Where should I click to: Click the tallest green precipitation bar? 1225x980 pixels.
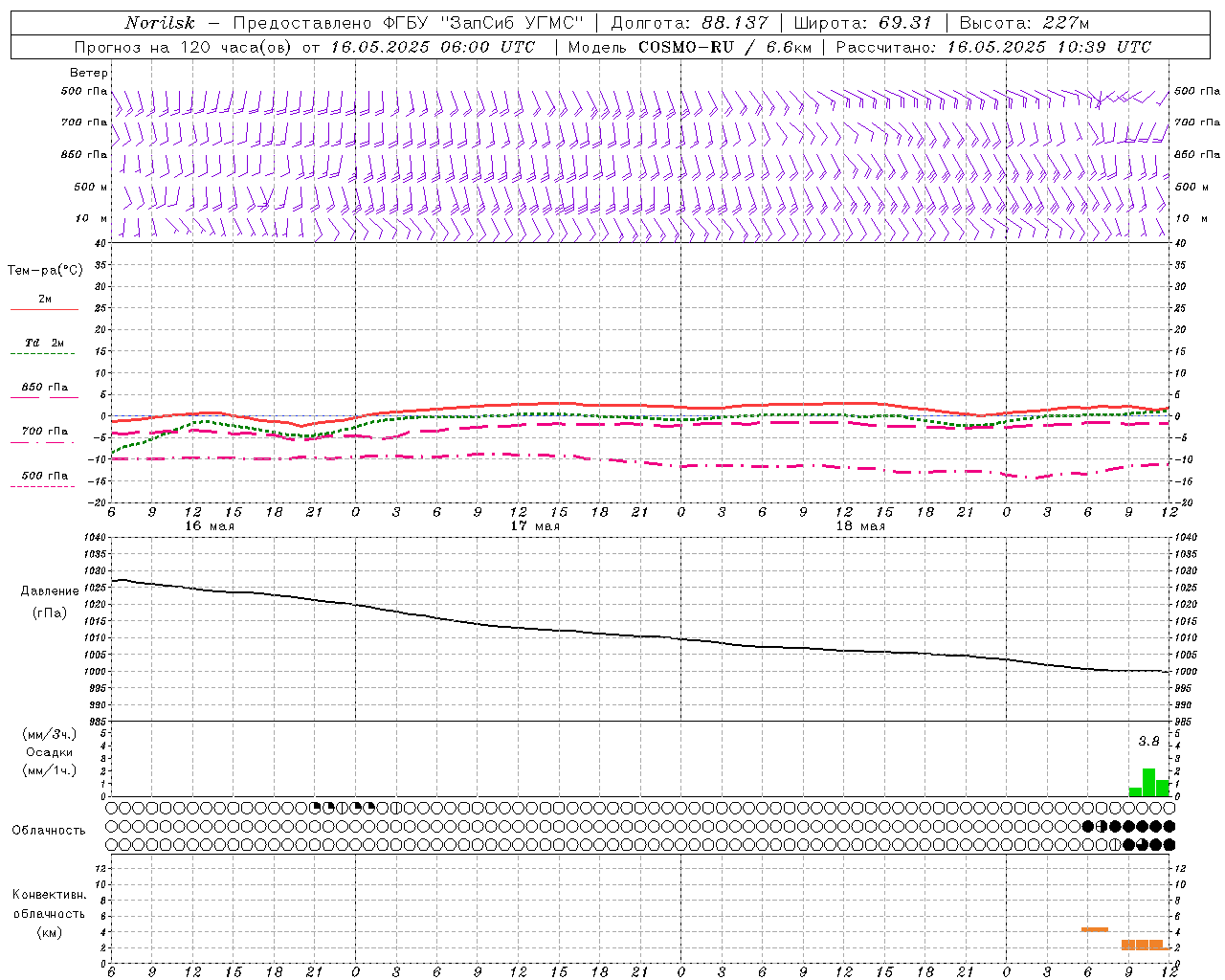1148,782
